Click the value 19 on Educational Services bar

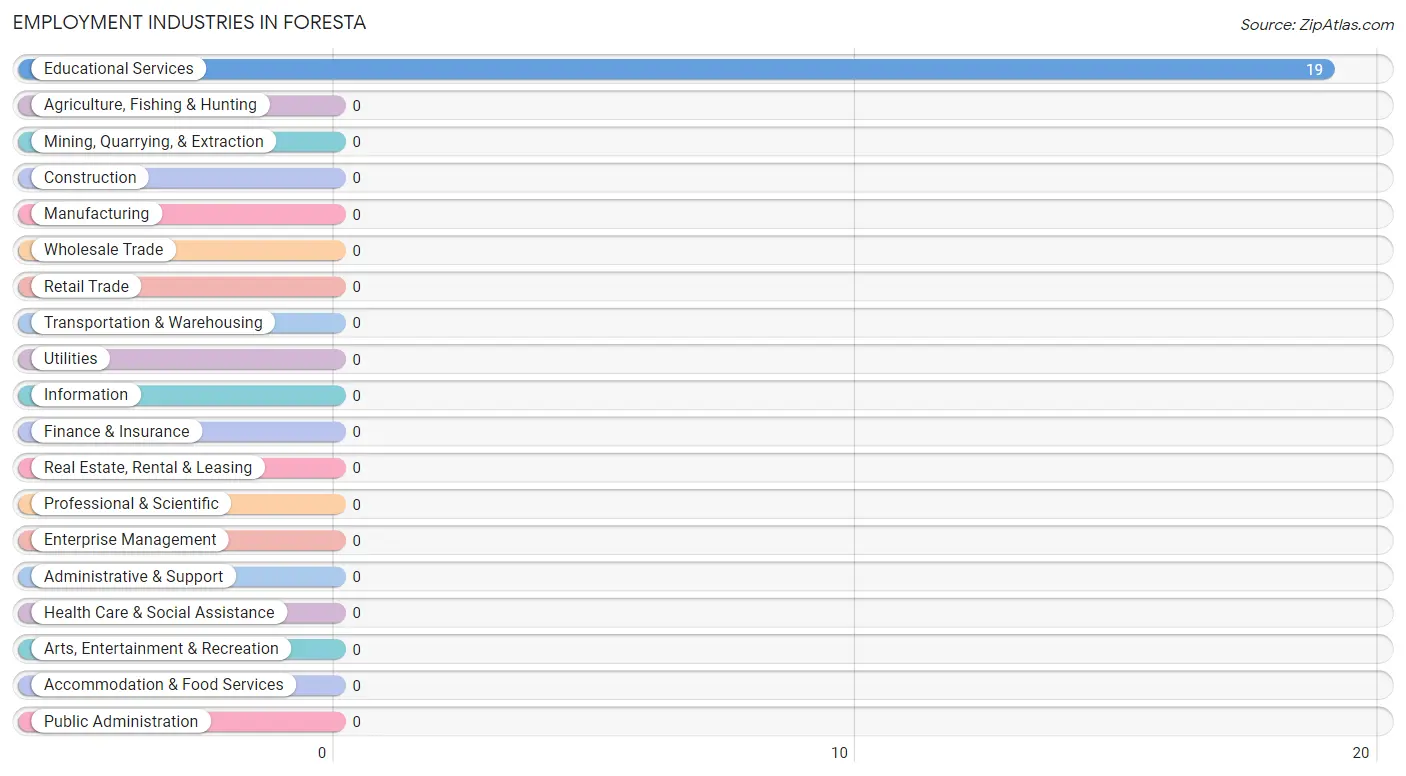pos(1314,70)
